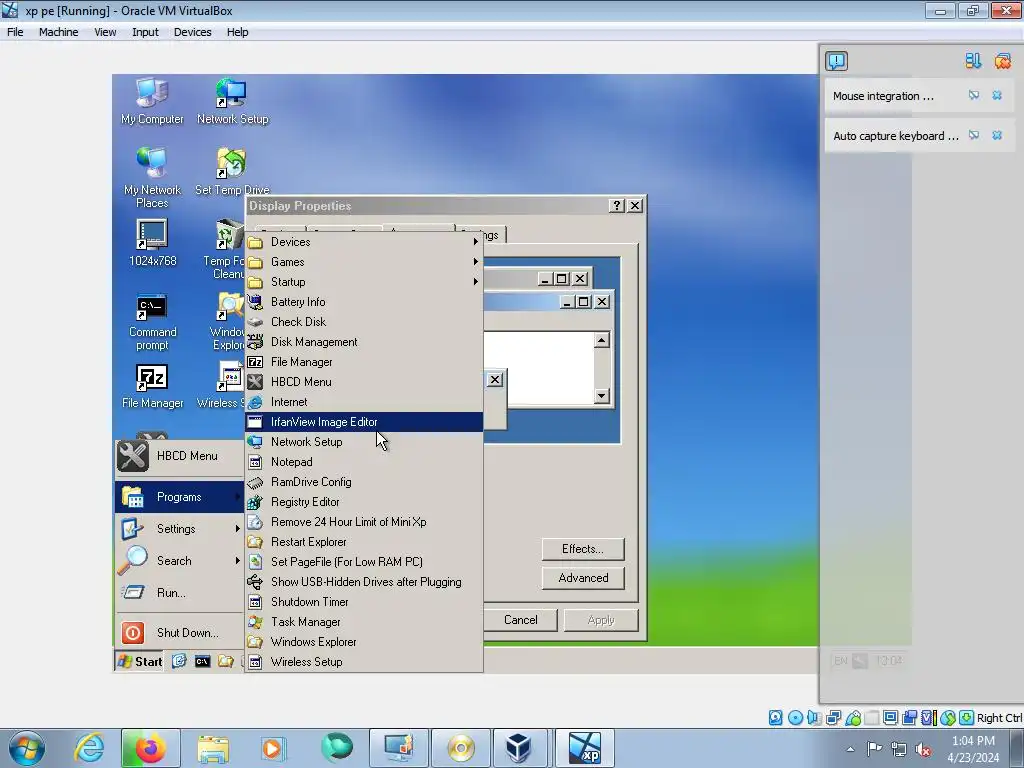Select the 1024x768 desktop shortcut
This screenshot has height=768, width=1024.
[152, 243]
